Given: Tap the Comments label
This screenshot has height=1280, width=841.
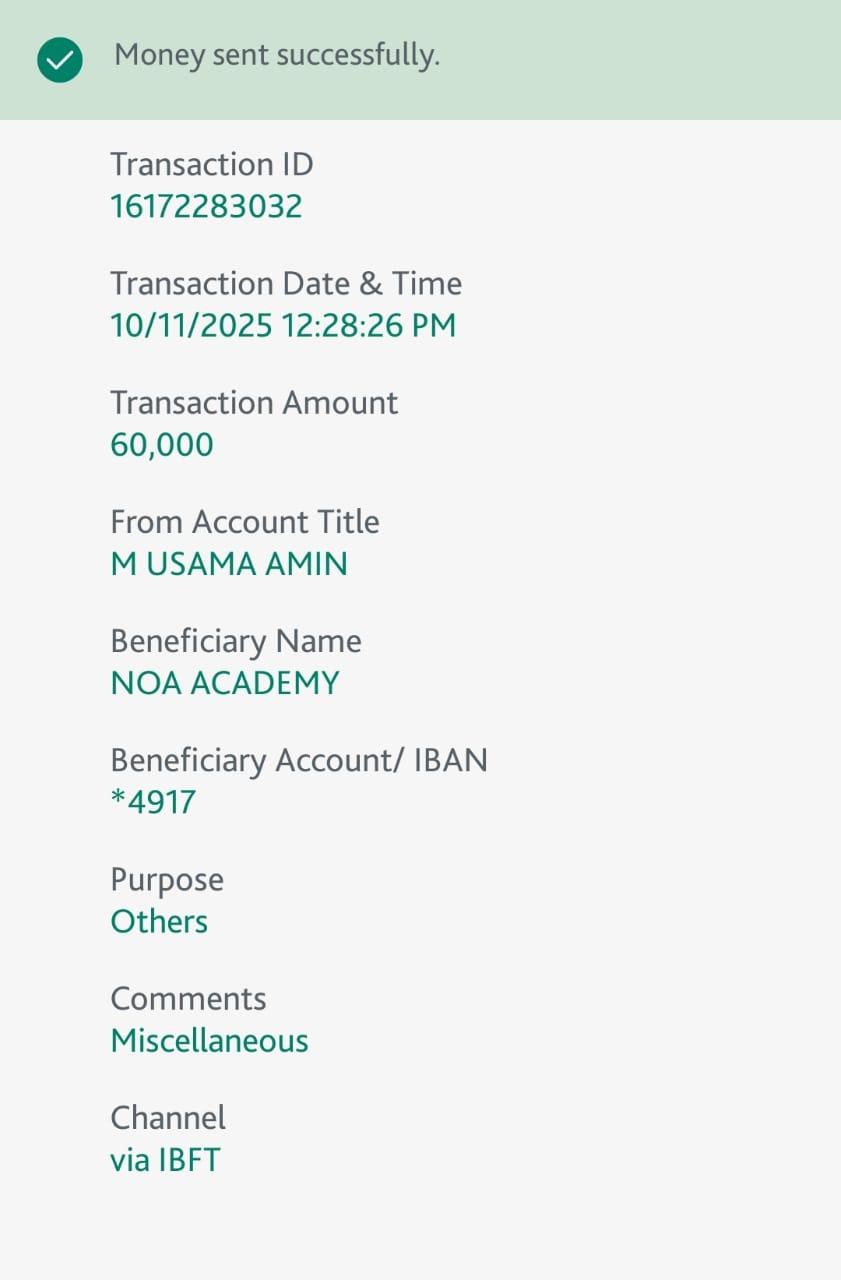Looking at the screenshot, I should click(x=188, y=999).
